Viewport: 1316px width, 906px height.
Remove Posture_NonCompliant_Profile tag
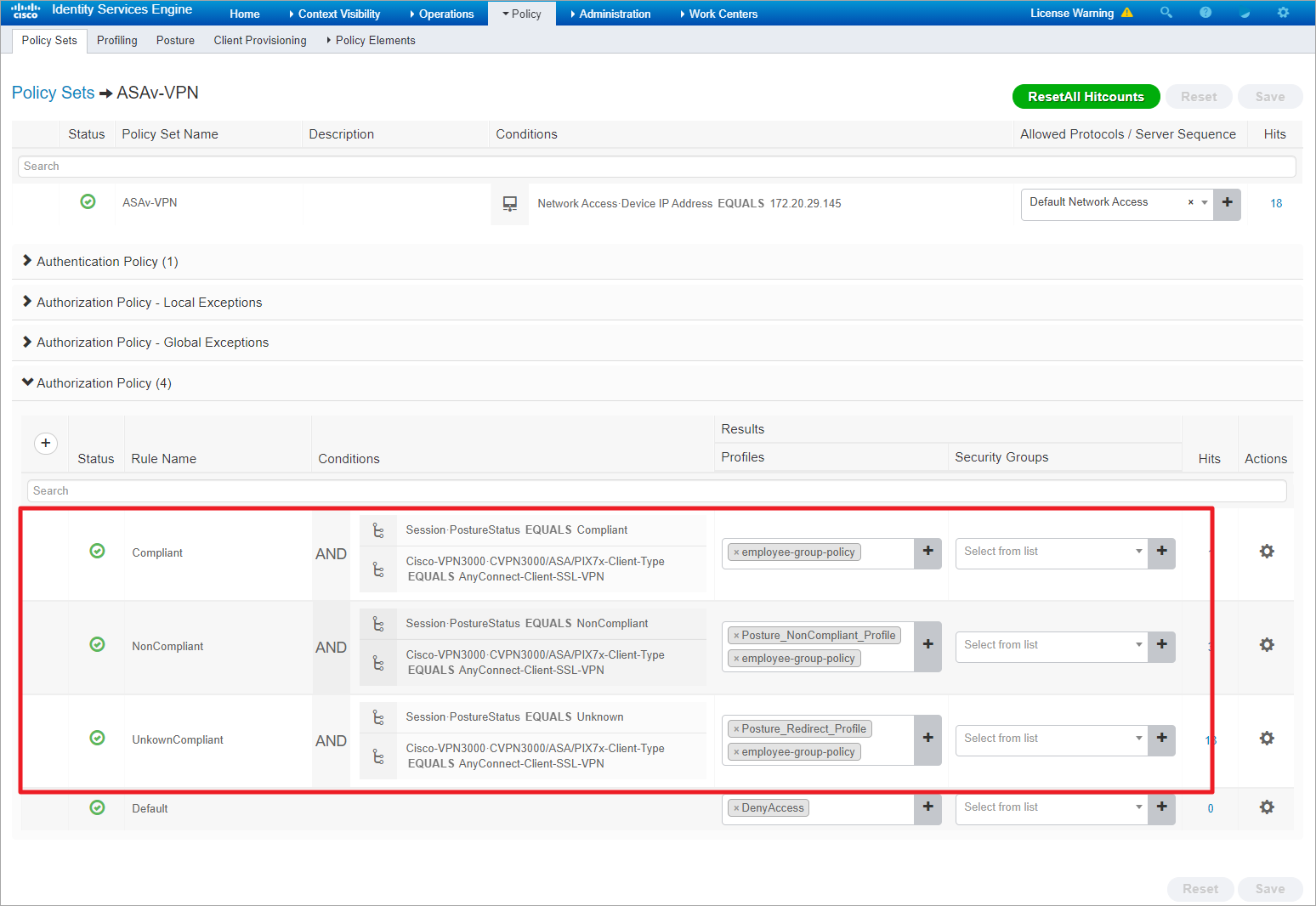click(x=736, y=636)
